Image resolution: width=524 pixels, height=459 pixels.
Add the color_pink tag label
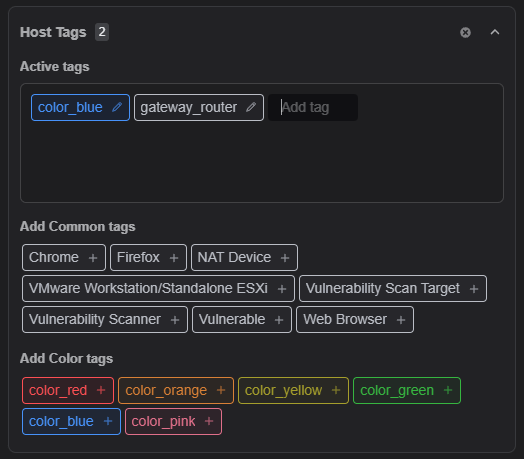click(x=163, y=422)
